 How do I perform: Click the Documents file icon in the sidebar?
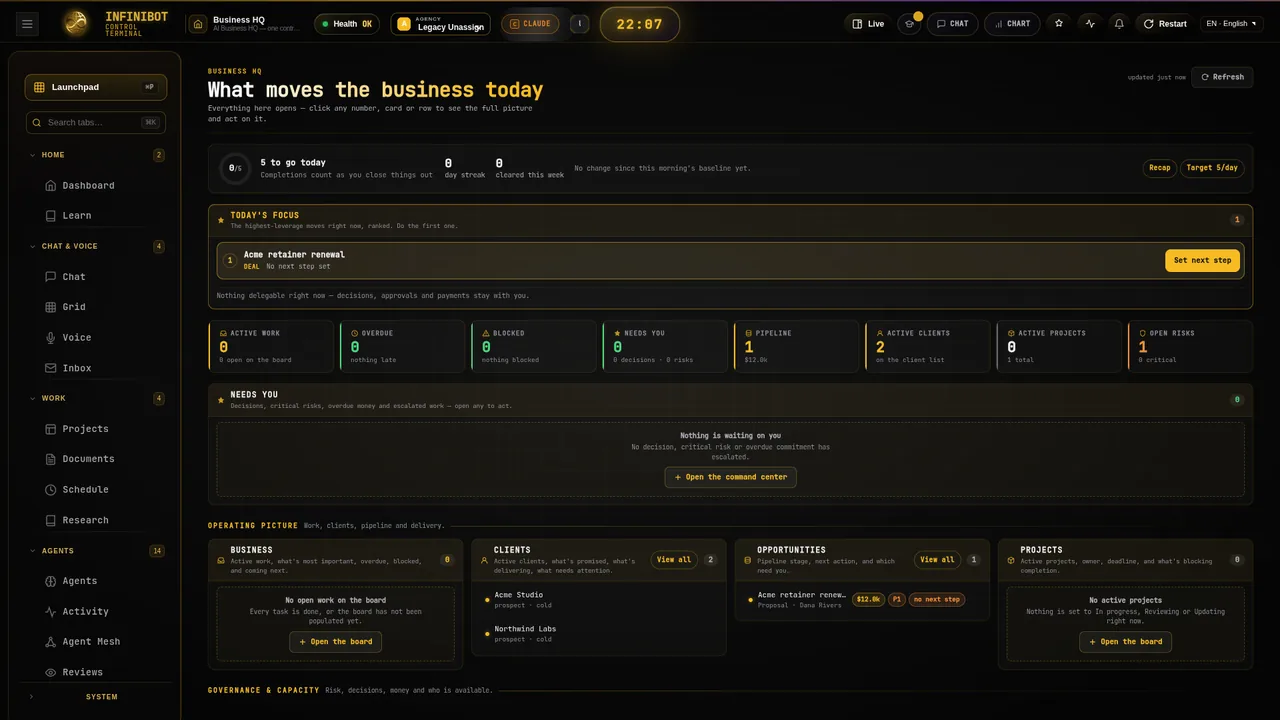coord(51,459)
